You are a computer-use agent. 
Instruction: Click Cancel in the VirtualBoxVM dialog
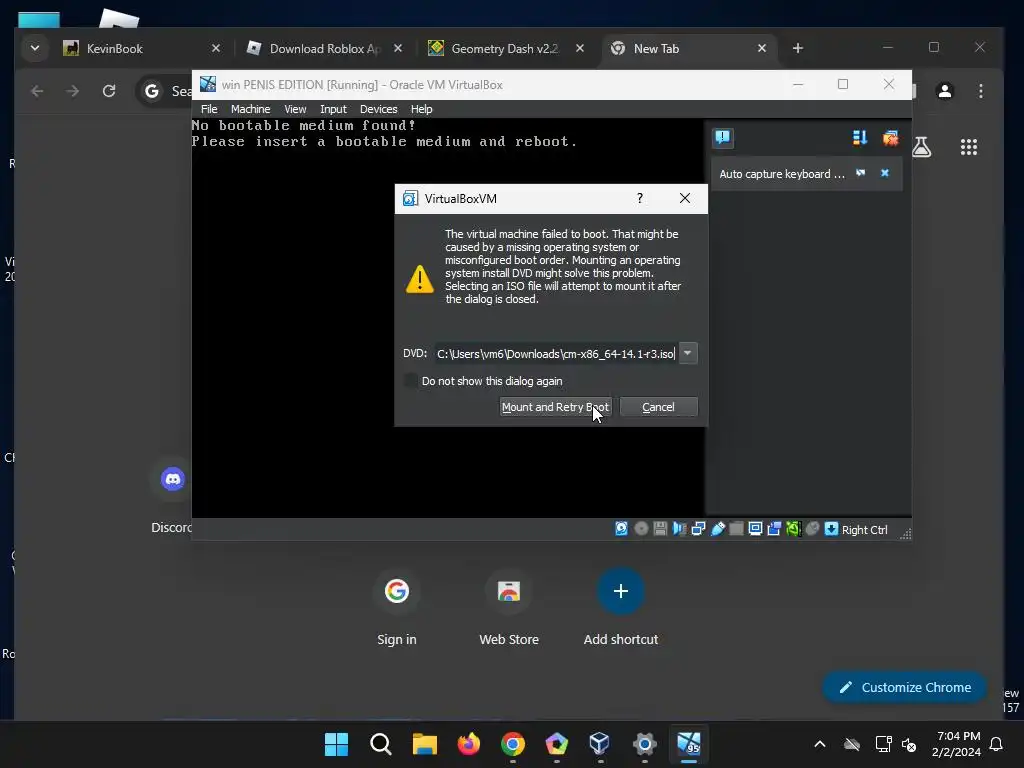[x=658, y=407]
